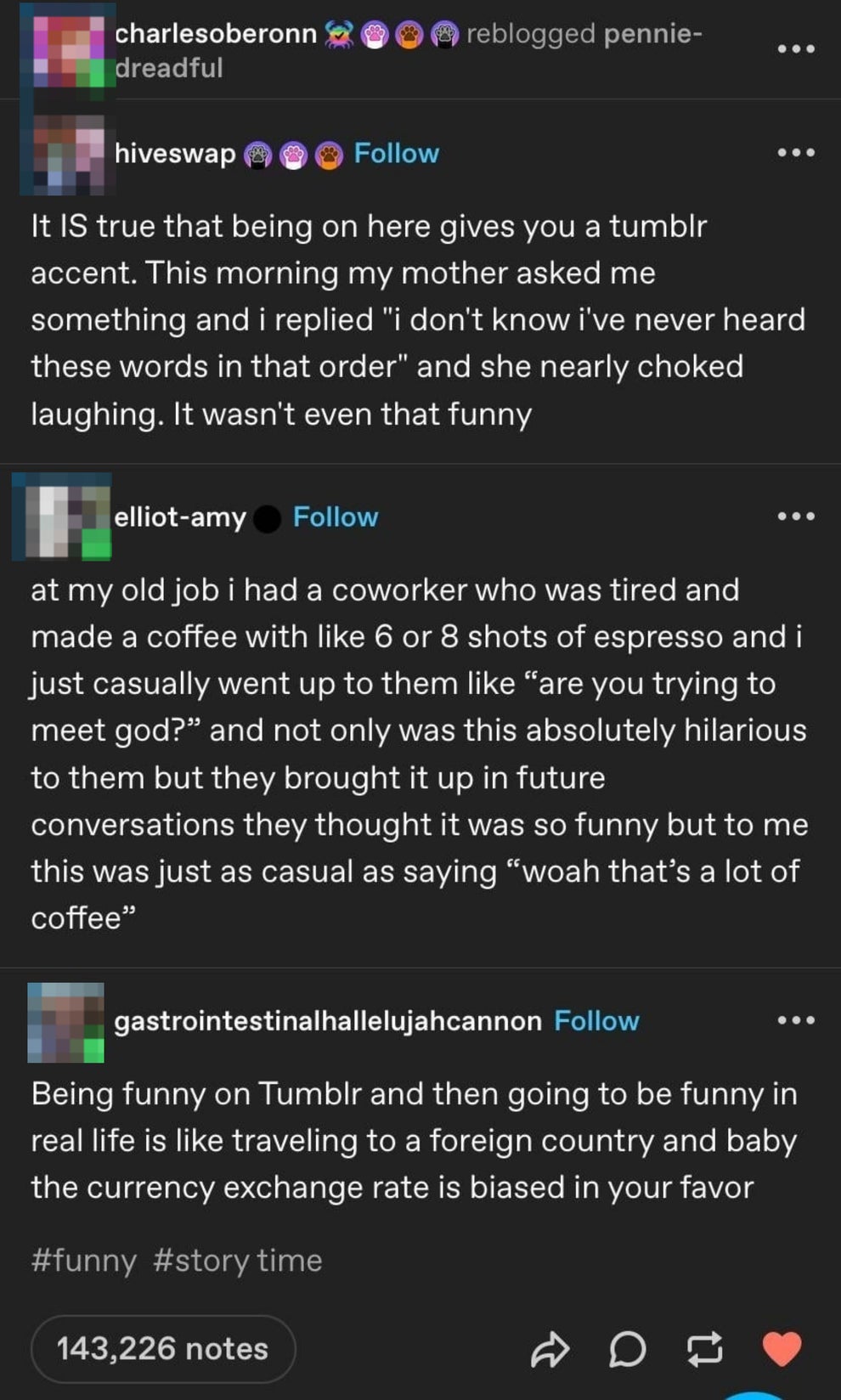
Task: Reblog the post using the reblog icon
Action: click(x=703, y=1348)
